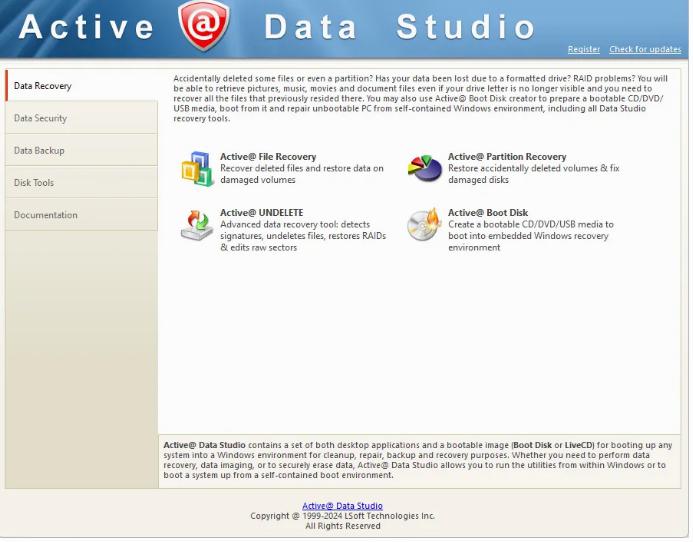This screenshot has width=693, height=542.
Task: Click the Check for updates link
Action: (645, 49)
